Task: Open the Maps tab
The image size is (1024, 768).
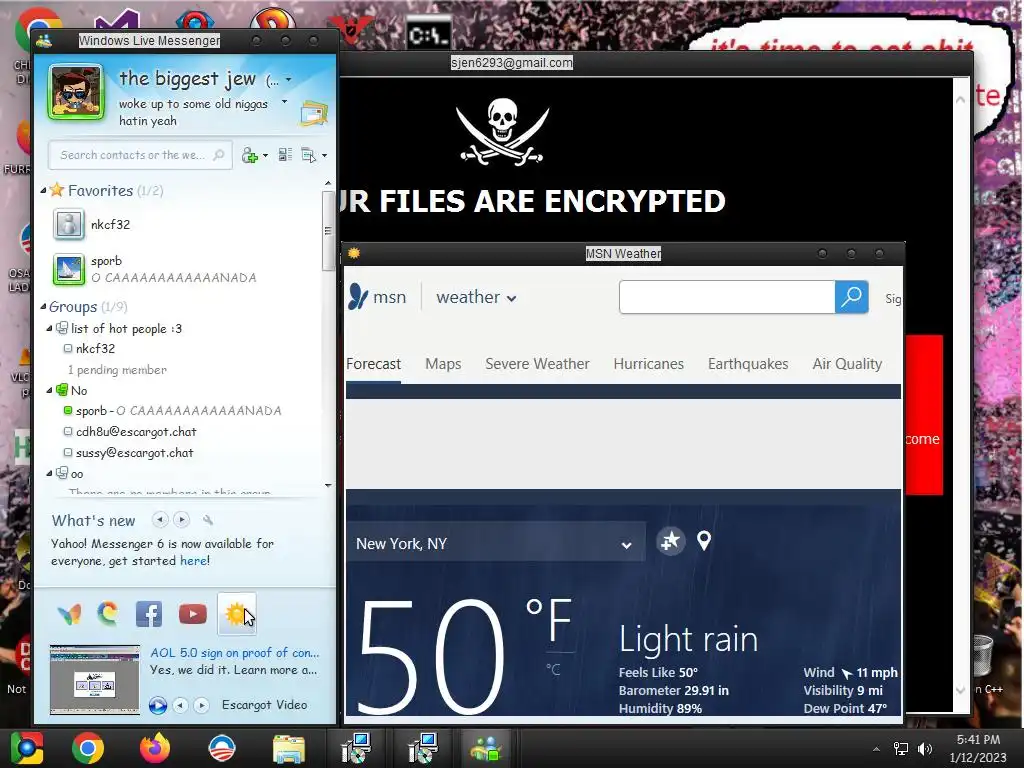Action: [443, 364]
